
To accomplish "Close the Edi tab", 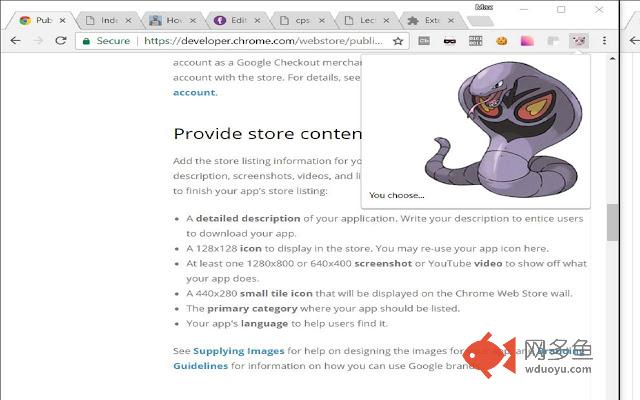I will pos(257,20).
